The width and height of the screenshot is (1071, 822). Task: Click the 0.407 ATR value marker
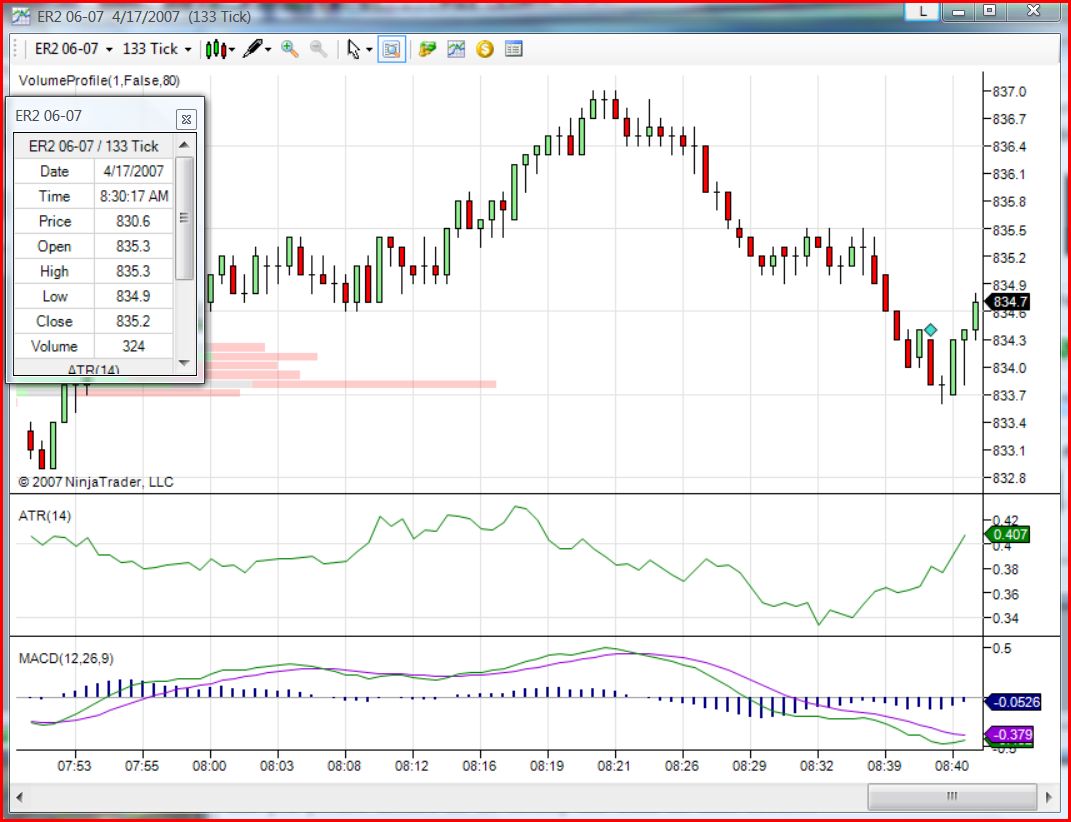tap(1006, 534)
